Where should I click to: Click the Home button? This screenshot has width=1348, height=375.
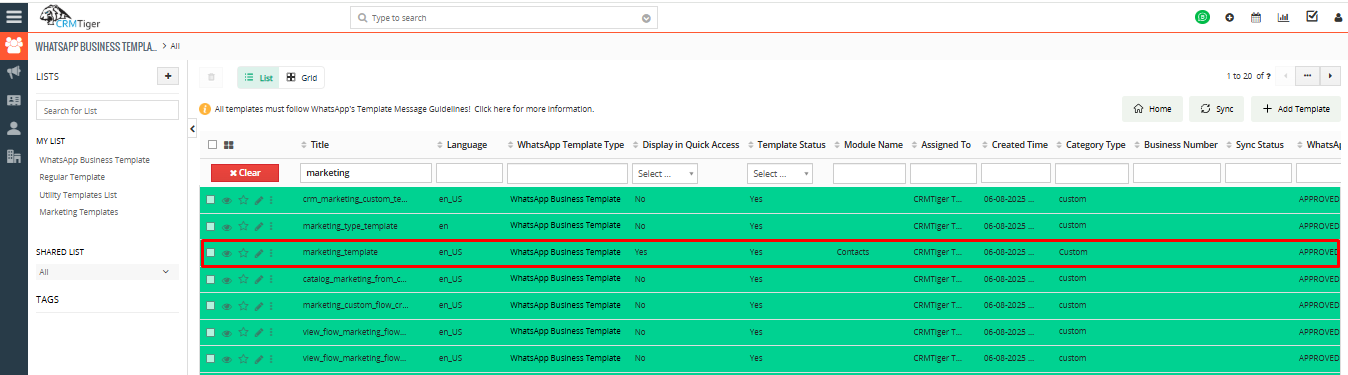[x=1152, y=108]
